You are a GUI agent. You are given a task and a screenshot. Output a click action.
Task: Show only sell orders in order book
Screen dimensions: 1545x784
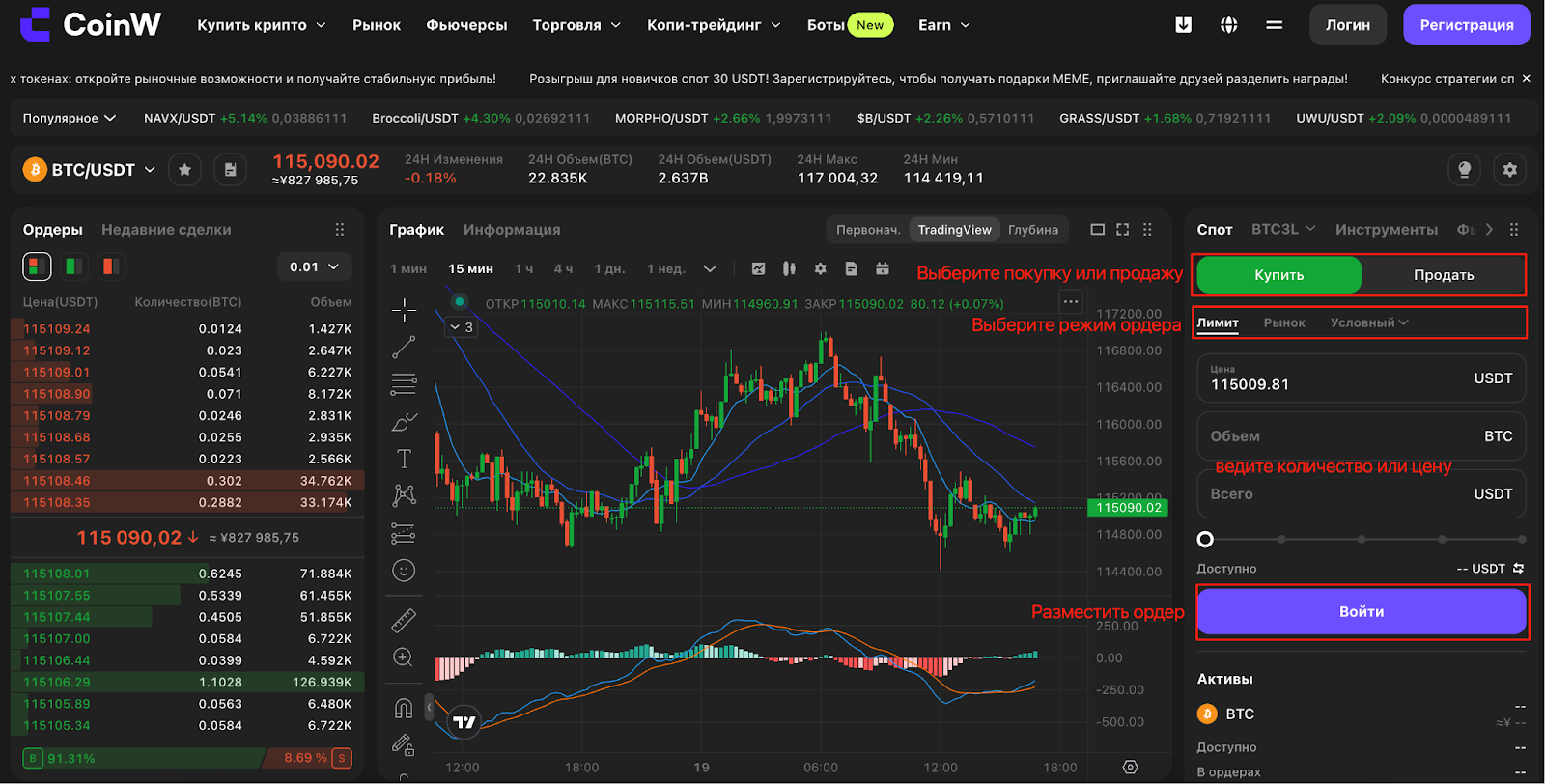click(111, 266)
